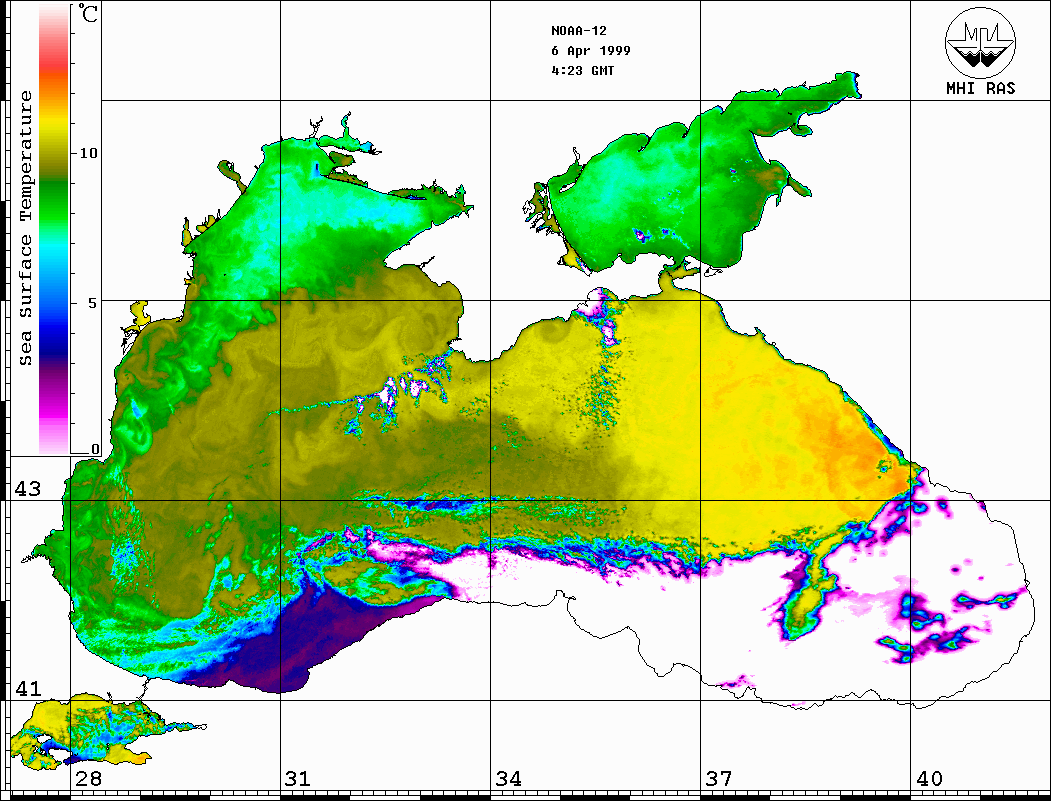Click the latitude label '41'

tap(27, 688)
